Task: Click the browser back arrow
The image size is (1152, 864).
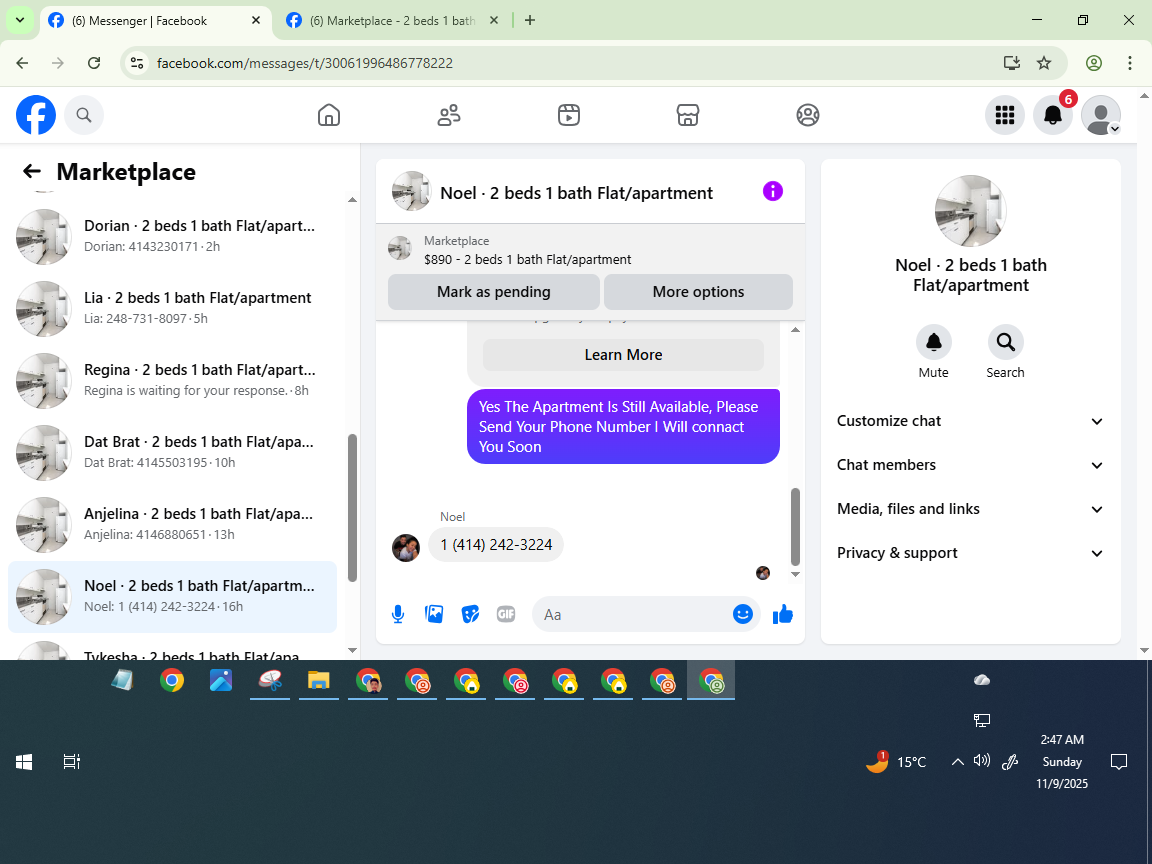Action: pyautogui.click(x=22, y=63)
